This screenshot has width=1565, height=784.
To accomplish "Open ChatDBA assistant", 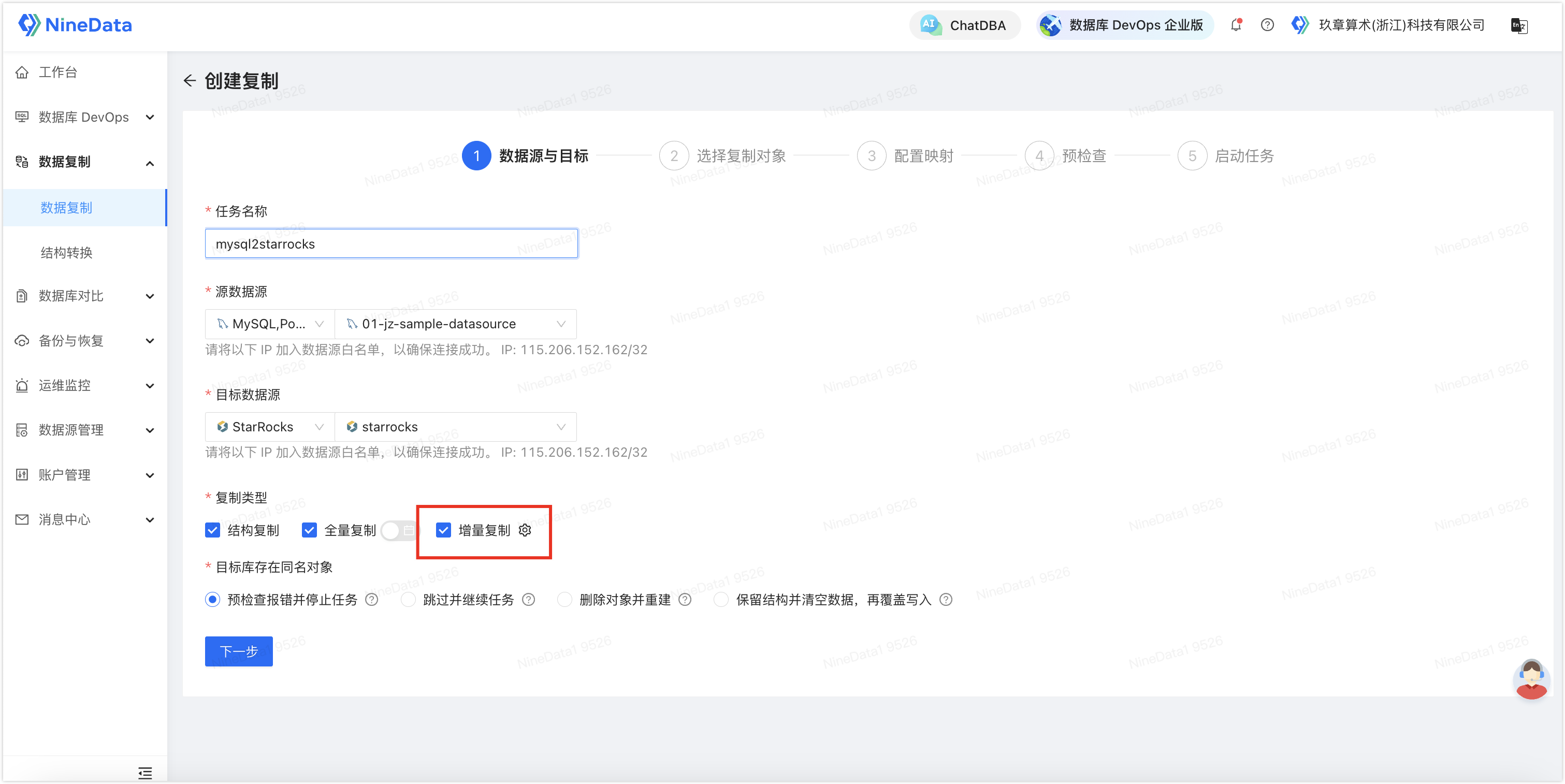I will (964, 25).
